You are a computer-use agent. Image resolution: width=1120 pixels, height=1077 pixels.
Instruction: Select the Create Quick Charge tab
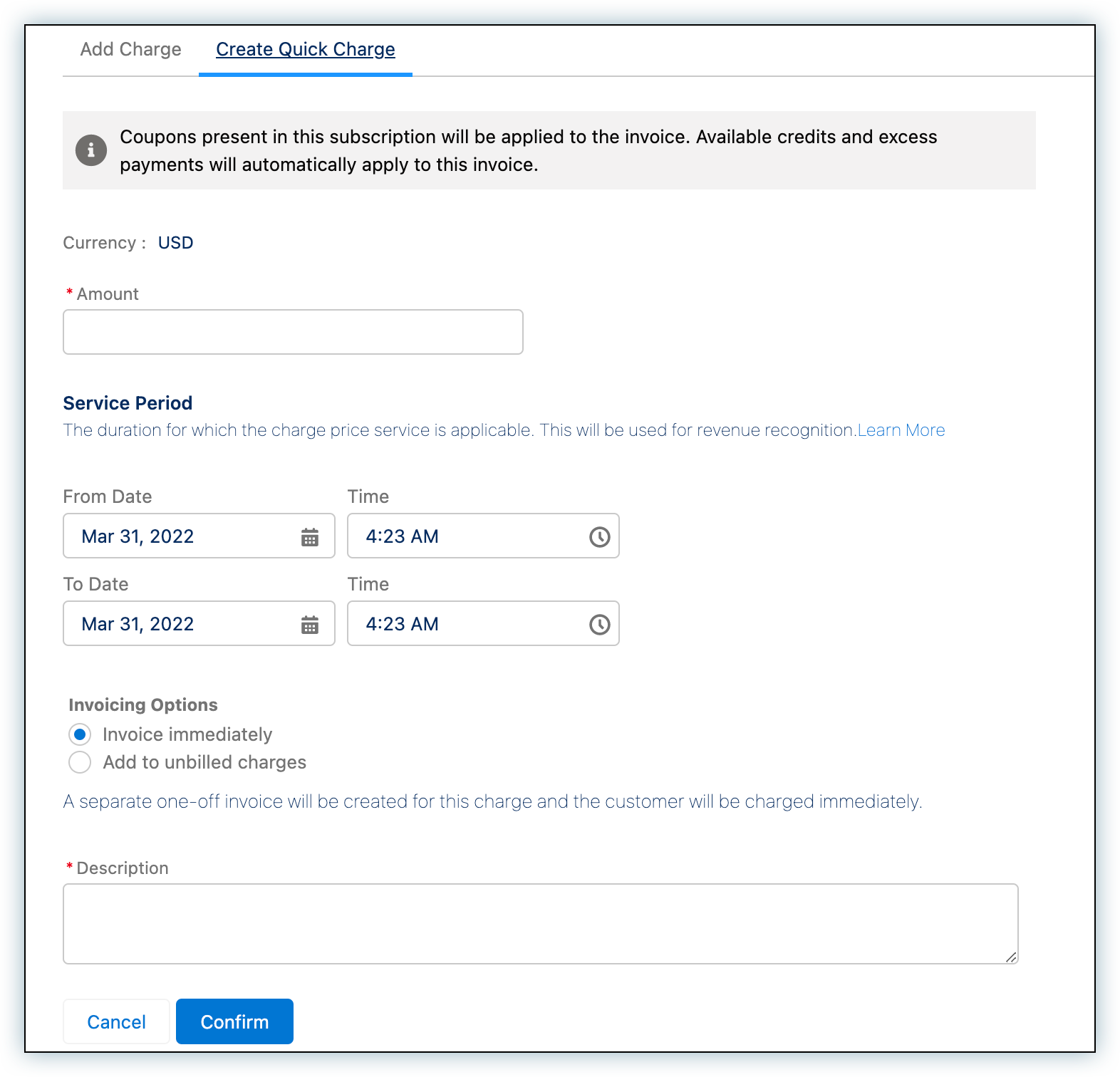coord(305,49)
